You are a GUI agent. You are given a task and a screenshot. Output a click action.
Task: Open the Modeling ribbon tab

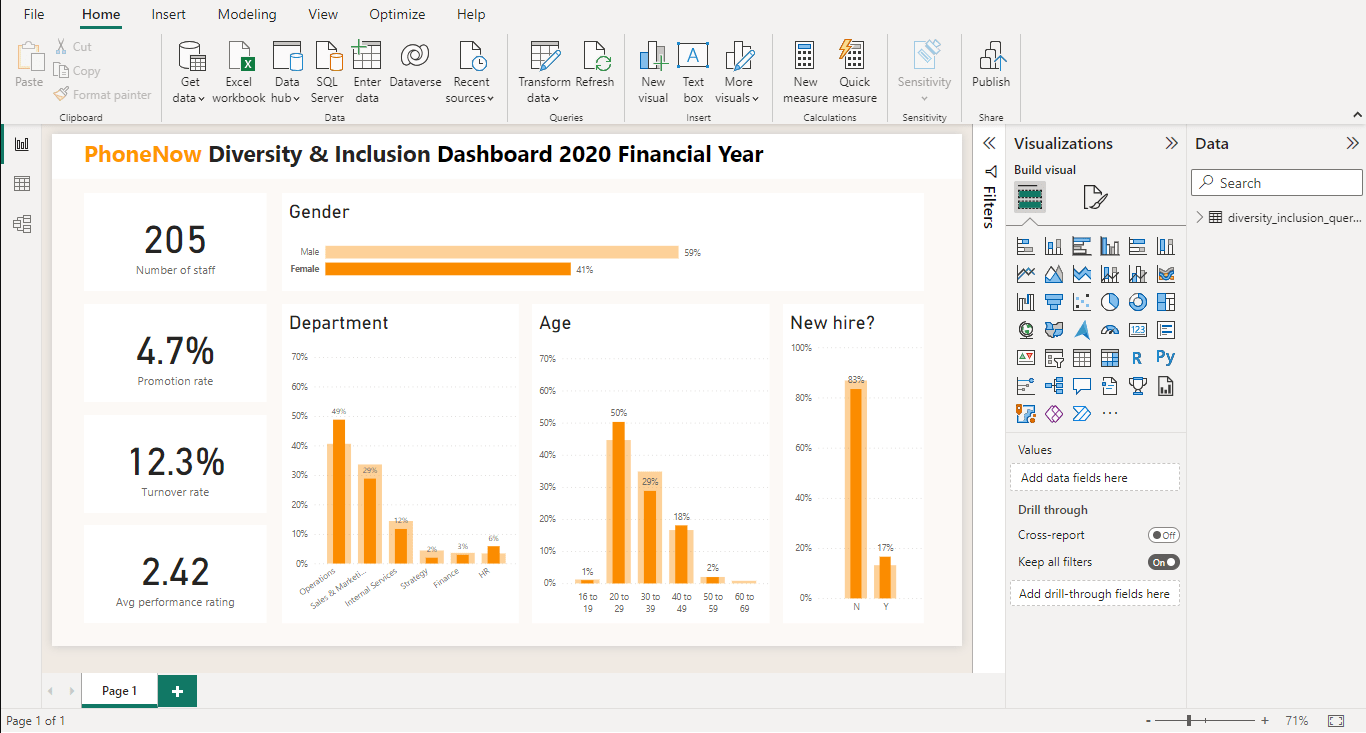coord(247,15)
